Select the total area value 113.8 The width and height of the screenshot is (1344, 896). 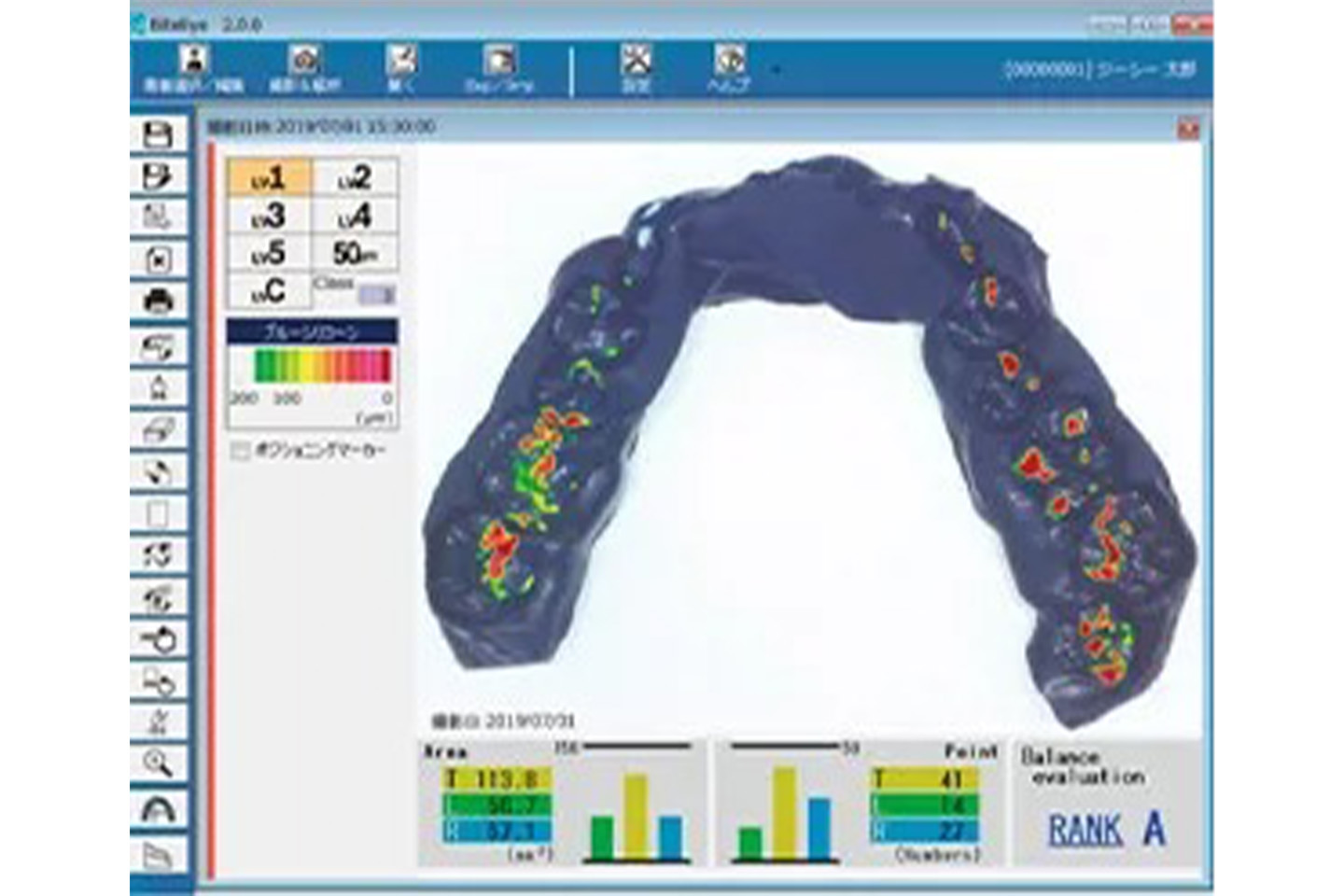(497, 779)
